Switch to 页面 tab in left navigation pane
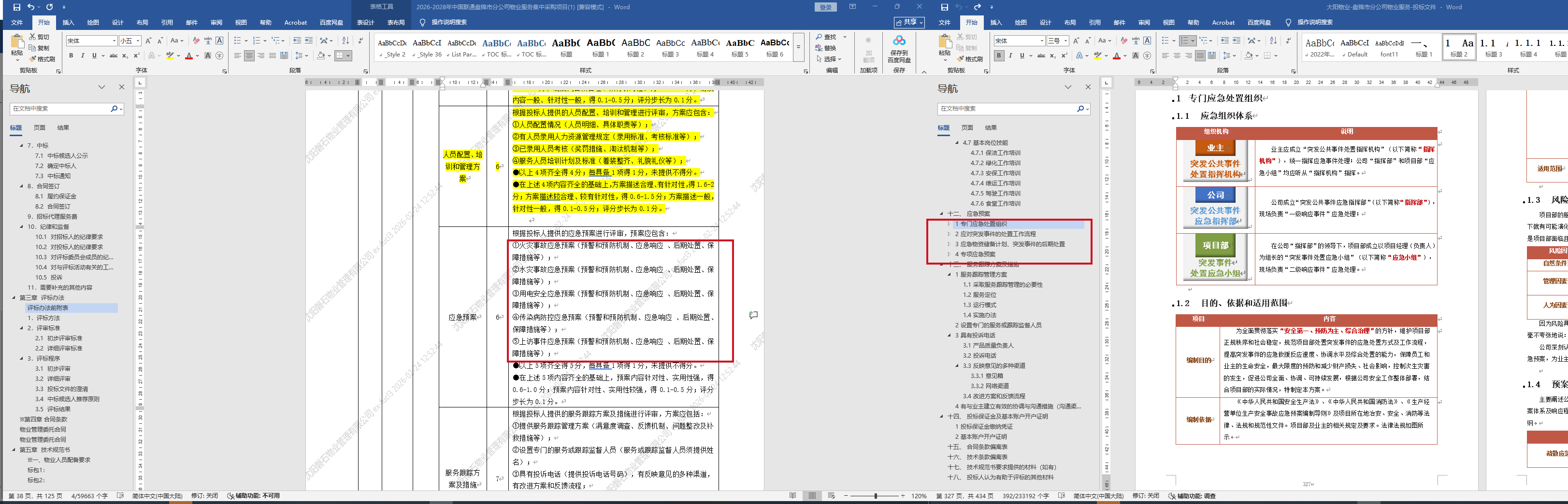The image size is (1568, 504). coord(40,127)
